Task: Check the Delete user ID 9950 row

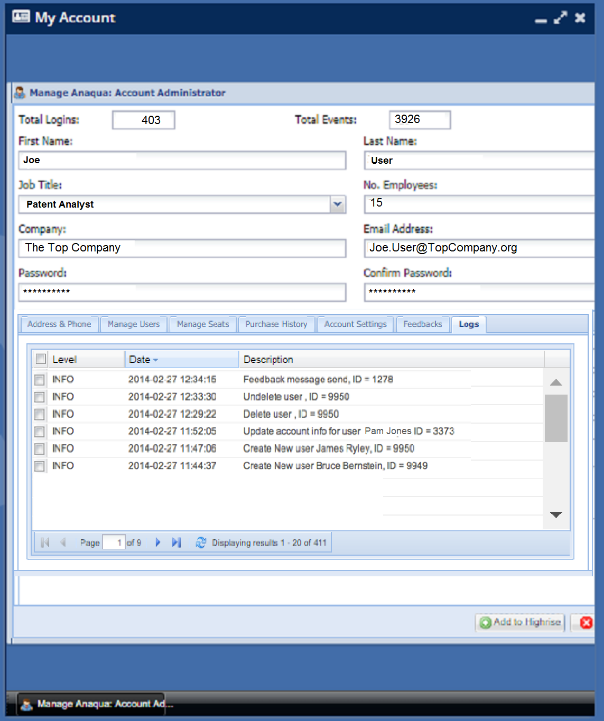Action: point(40,414)
